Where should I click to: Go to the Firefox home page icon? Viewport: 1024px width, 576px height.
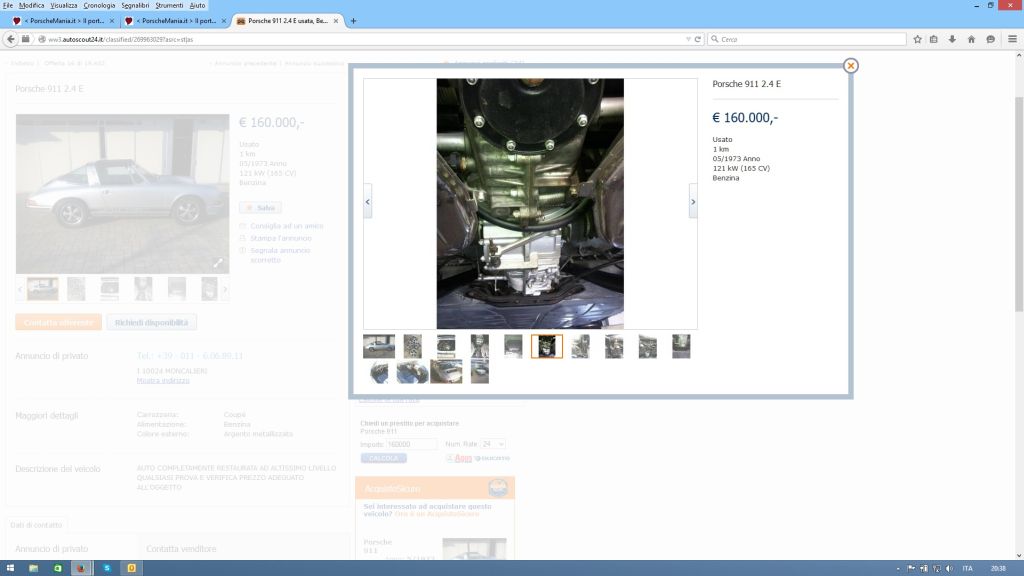971,39
